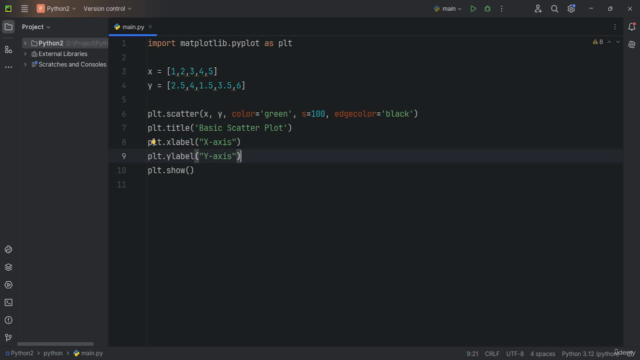Click the project panel horizontal scrollbar

[56, 344]
